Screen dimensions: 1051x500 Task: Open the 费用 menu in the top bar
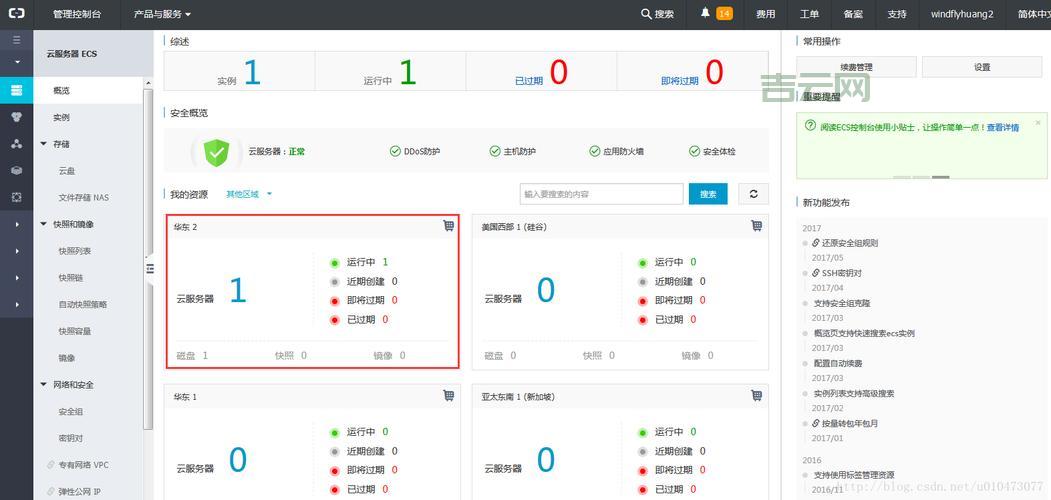point(765,14)
